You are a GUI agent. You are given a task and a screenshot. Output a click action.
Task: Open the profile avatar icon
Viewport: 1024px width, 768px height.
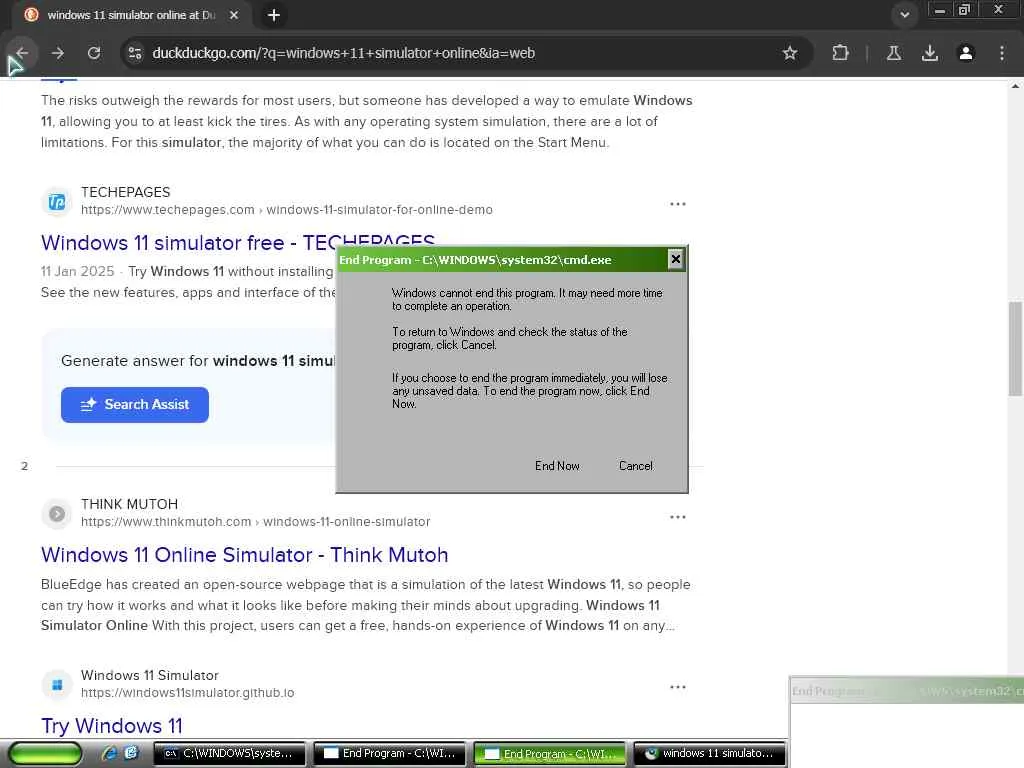(x=966, y=53)
